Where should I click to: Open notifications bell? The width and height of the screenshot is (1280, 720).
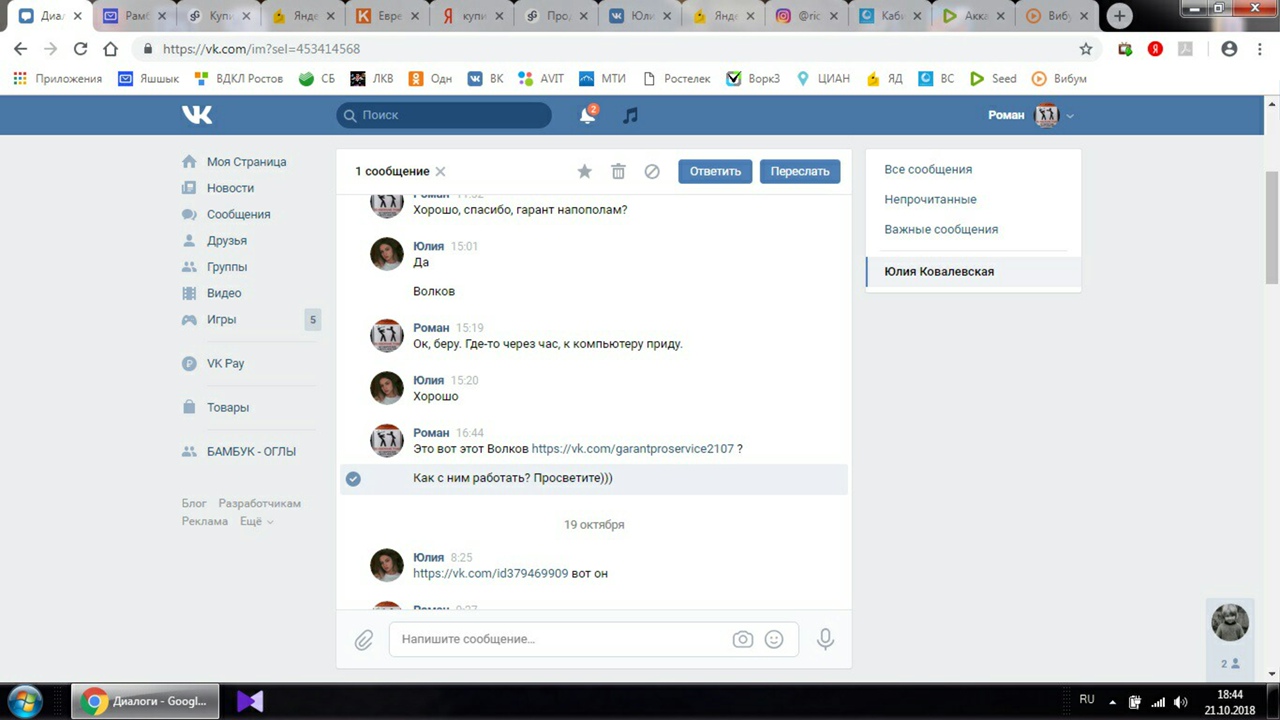click(x=588, y=115)
